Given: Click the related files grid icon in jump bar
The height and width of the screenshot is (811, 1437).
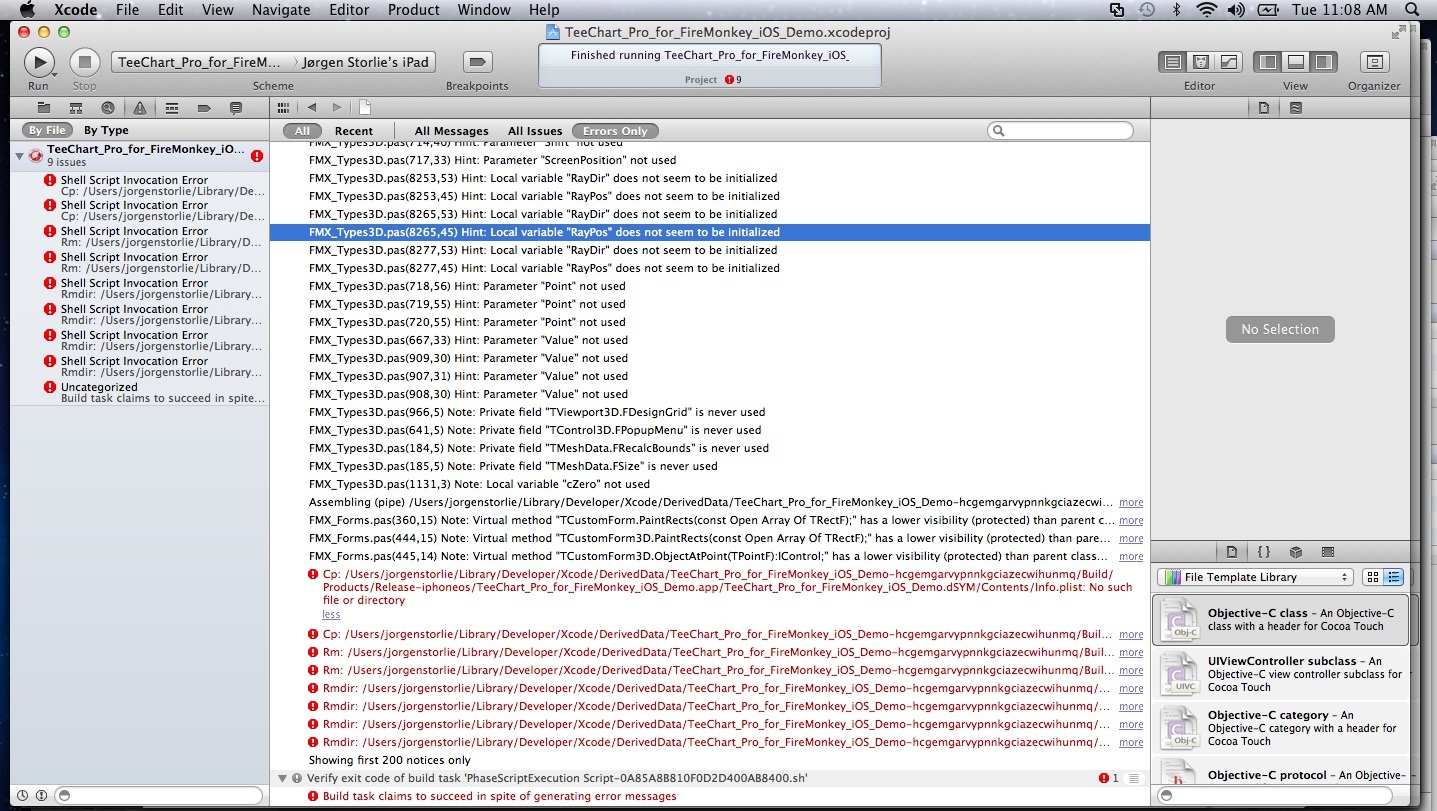Looking at the screenshot, I should coord(283,107).
